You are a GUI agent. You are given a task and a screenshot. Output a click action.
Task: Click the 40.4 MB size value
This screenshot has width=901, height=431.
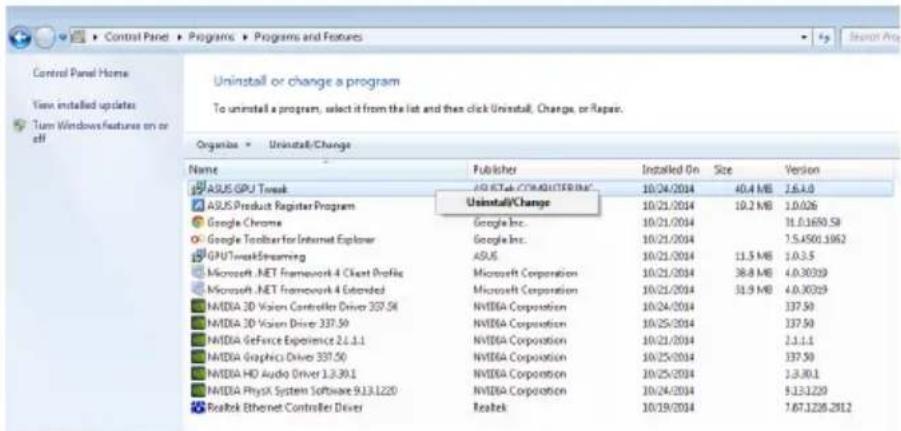pos(753,188)
